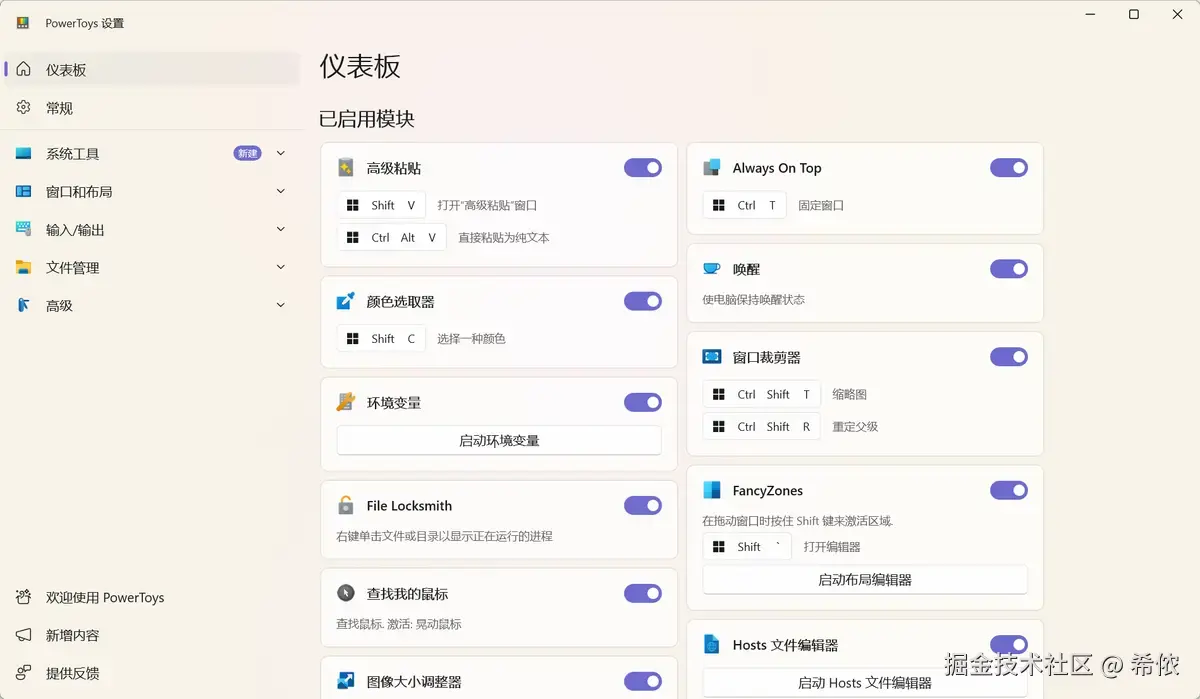Click the 高级粘贴 module icon

[x=346, y=168]
